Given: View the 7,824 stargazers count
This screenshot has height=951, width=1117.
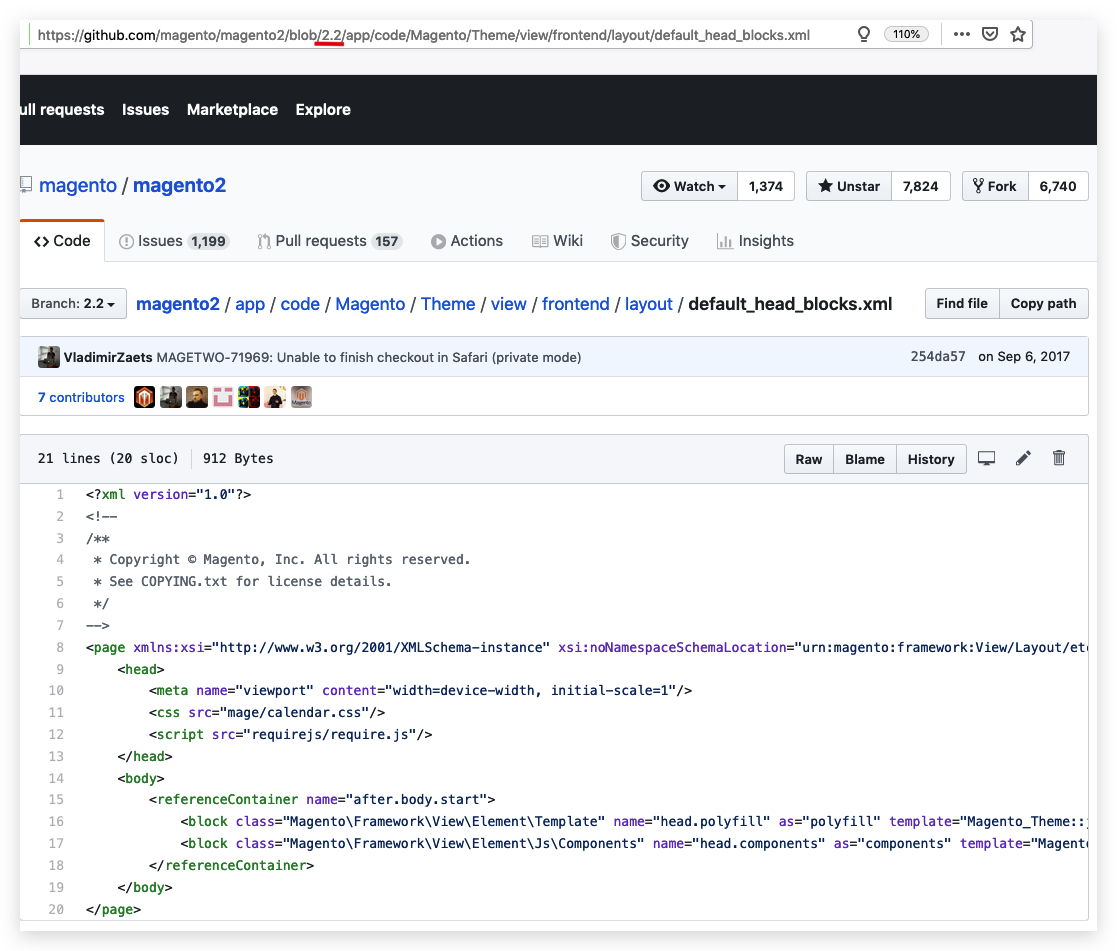Looking at the screenshot, I should [920, 186].
